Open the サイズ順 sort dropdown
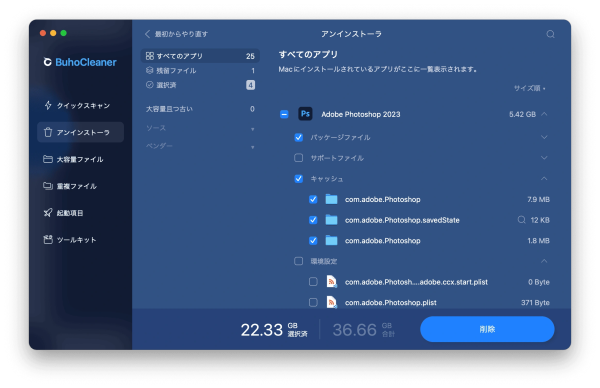 click(530, 88)
